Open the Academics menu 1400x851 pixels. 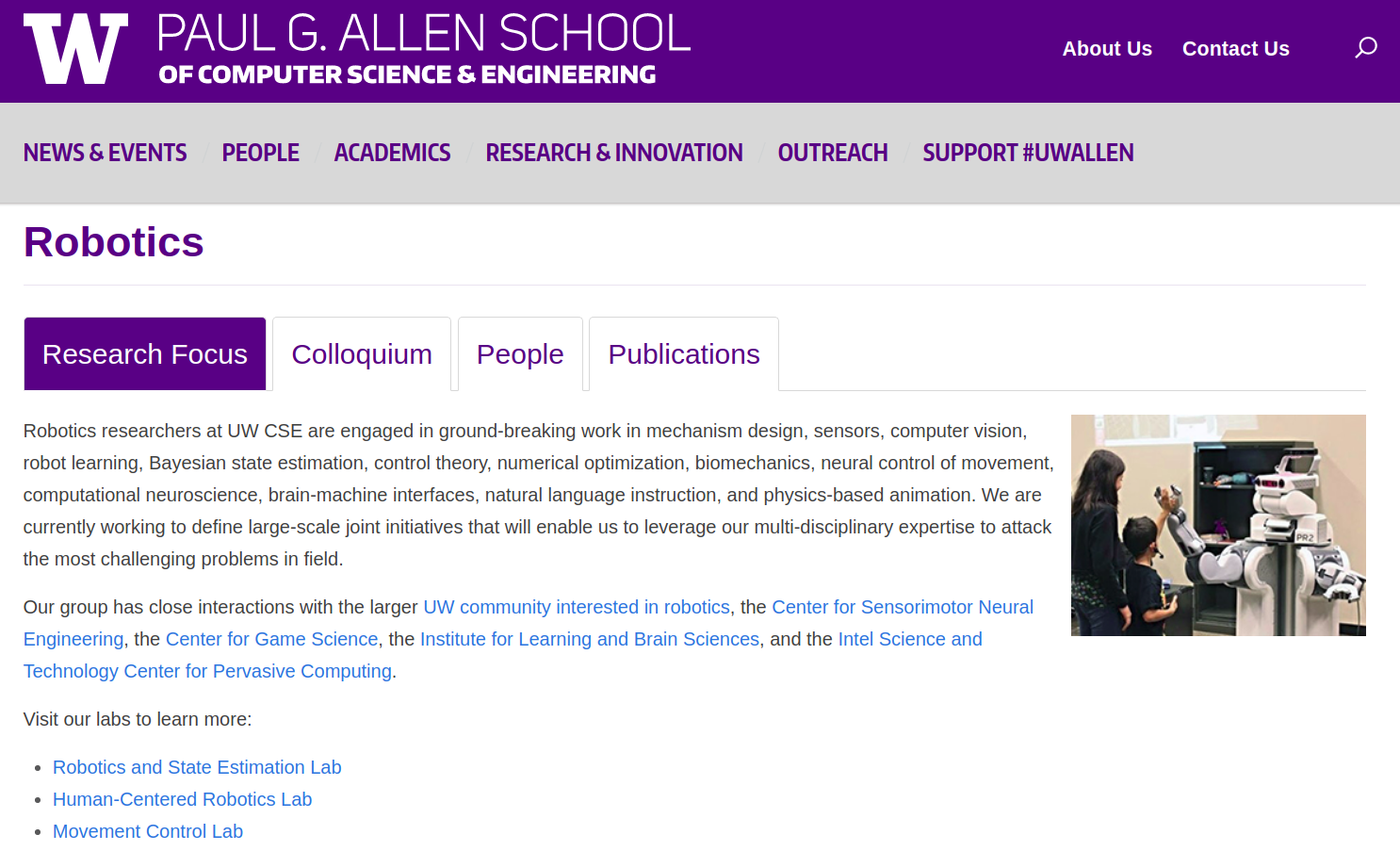(x=392, y=153)
